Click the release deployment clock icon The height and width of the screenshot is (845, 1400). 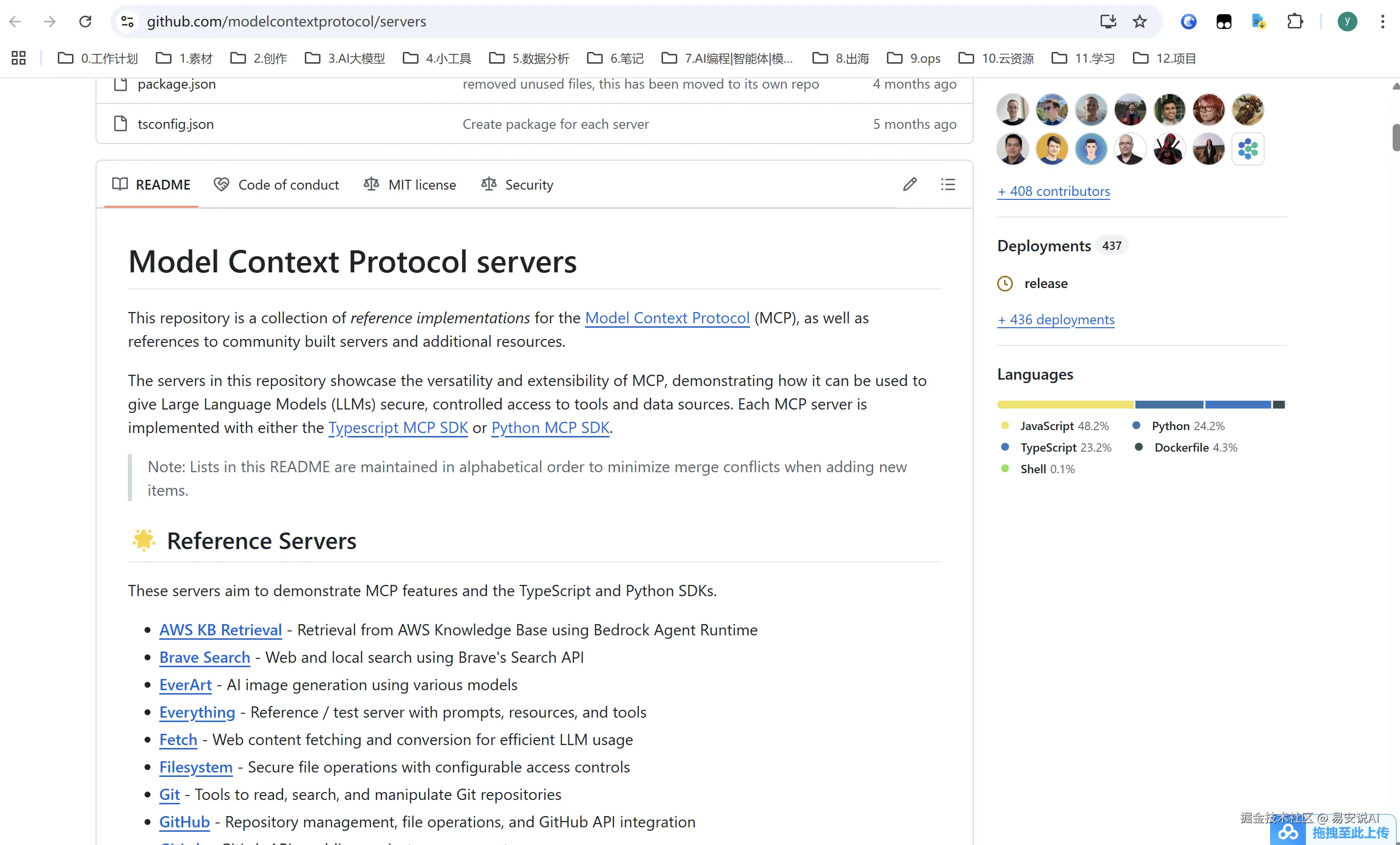point(1005,283)
